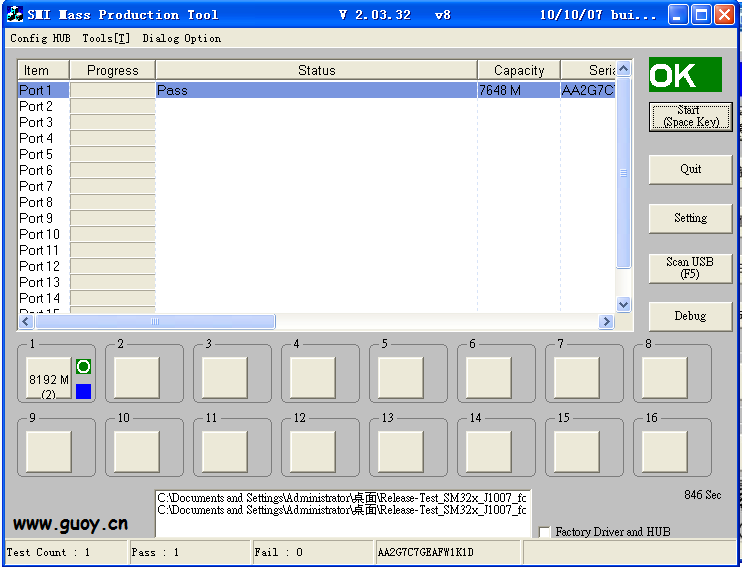Click the serial AA2G7C7GEAFW1K1D in status bar
This screenshot has height=567, width=742.
[x=425, y=552]
